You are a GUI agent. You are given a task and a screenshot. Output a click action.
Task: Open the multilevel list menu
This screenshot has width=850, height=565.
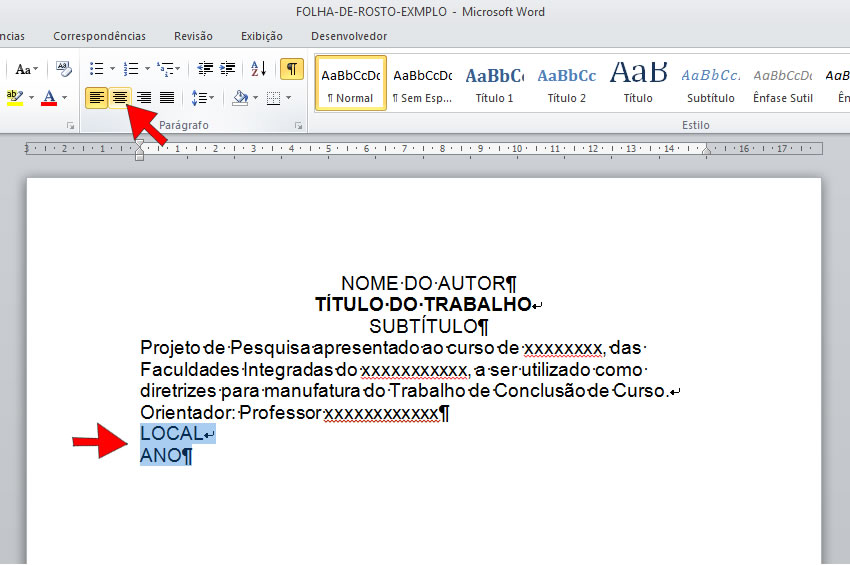(169, 69)
